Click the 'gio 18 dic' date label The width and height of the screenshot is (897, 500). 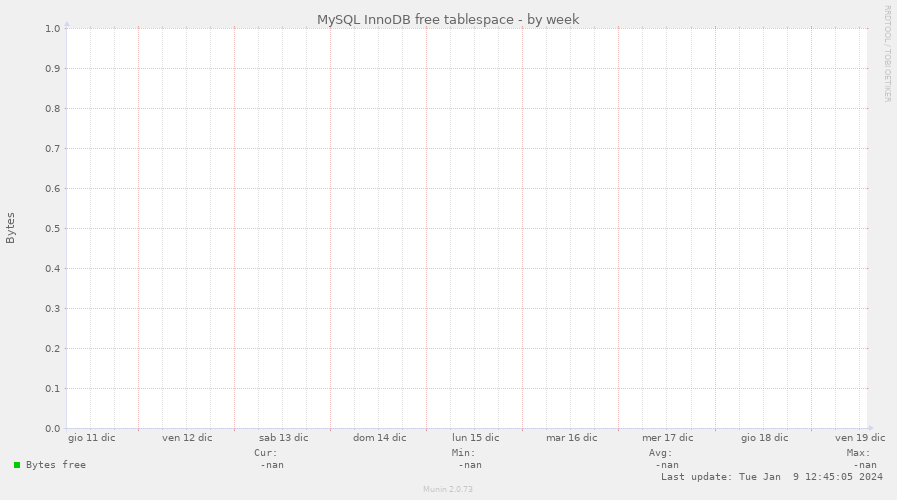click(x=764, y=438)
